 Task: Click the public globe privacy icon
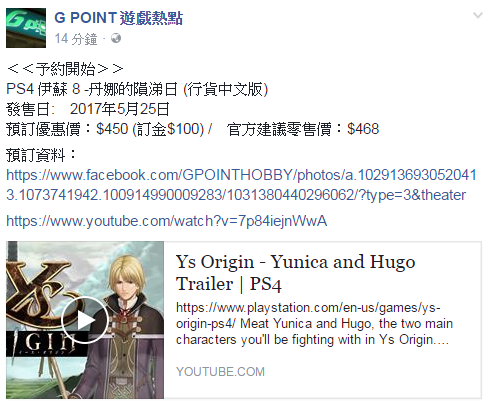[x=116, y=38]
